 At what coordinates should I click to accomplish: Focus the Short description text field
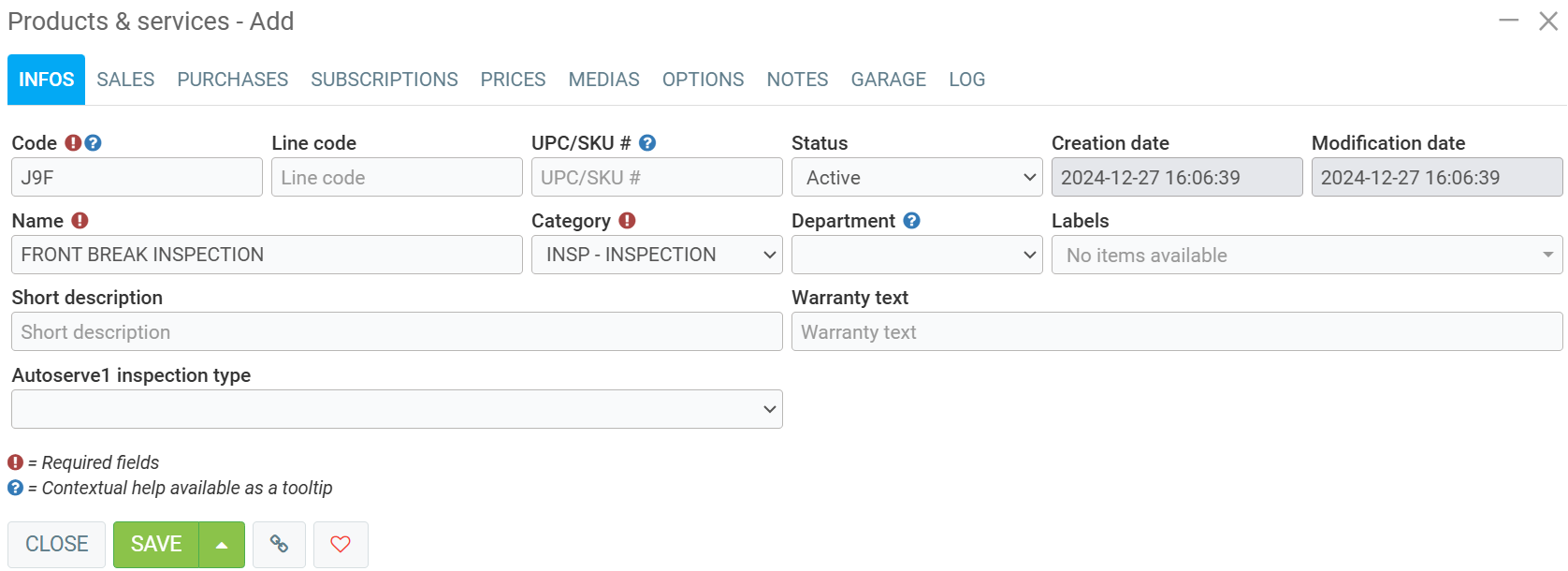397,331
